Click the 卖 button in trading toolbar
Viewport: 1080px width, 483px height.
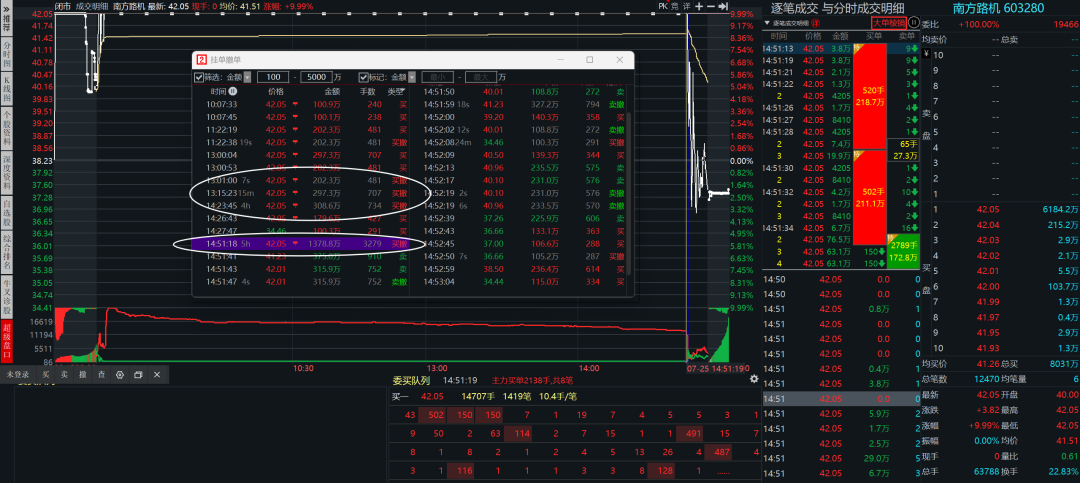tap(65, 375)
